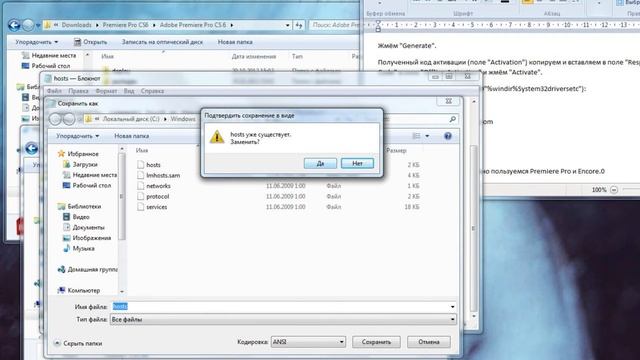Open Notepad's Вид menu
Image resolution: width=640 pixels, height=360 pixels.
(129, 91)
